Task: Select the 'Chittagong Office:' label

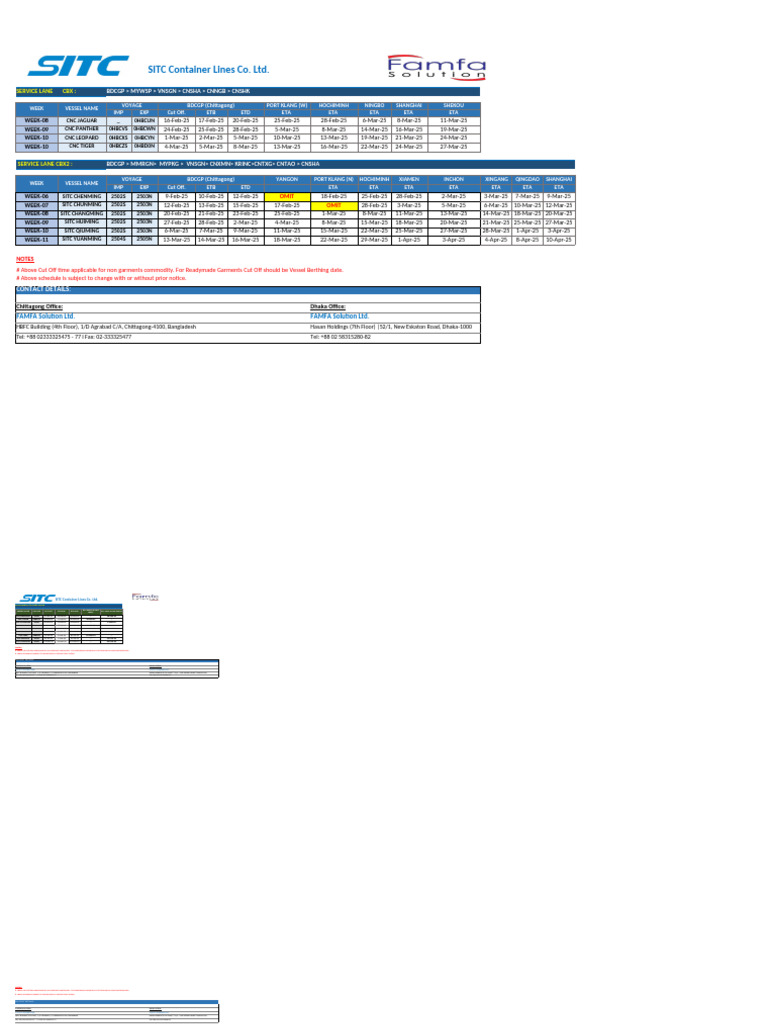Action: coord(39,306)
